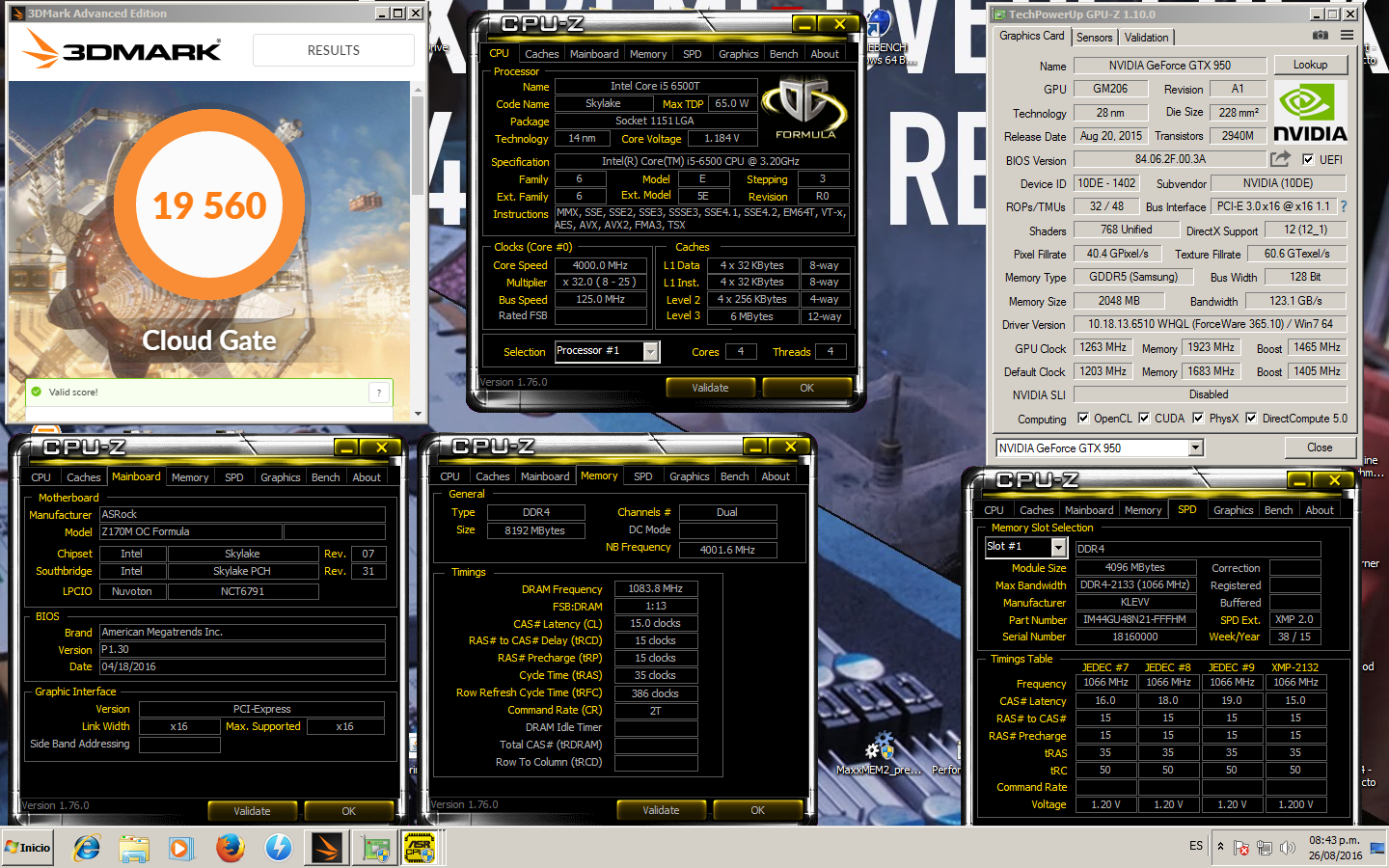Viewport: 1389px width, 868px height.
Task: Click the Close button in GPU-Z
Action: tap(1320, 448)
